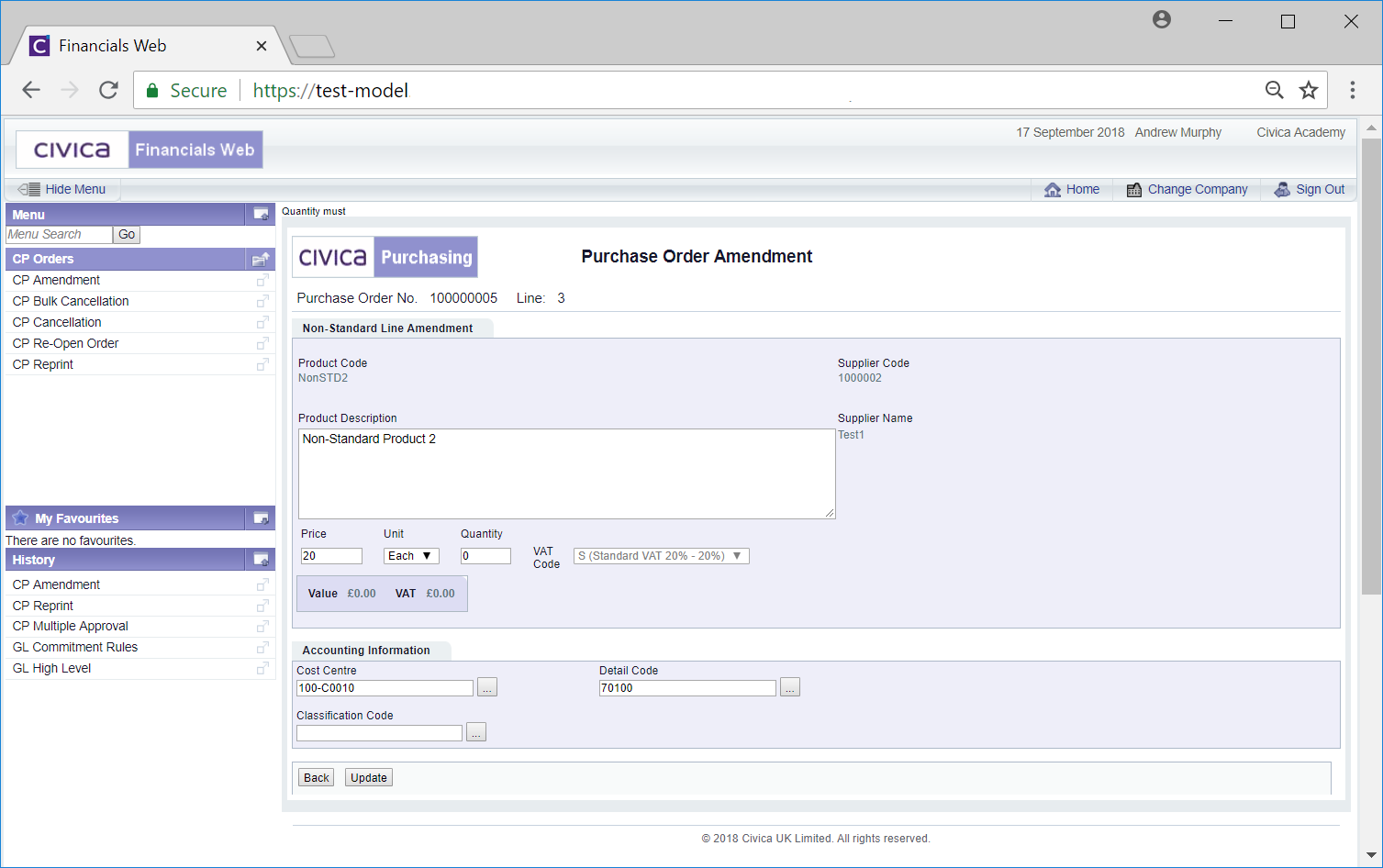Click the Go button beside Menu Search

coord(127,235)
